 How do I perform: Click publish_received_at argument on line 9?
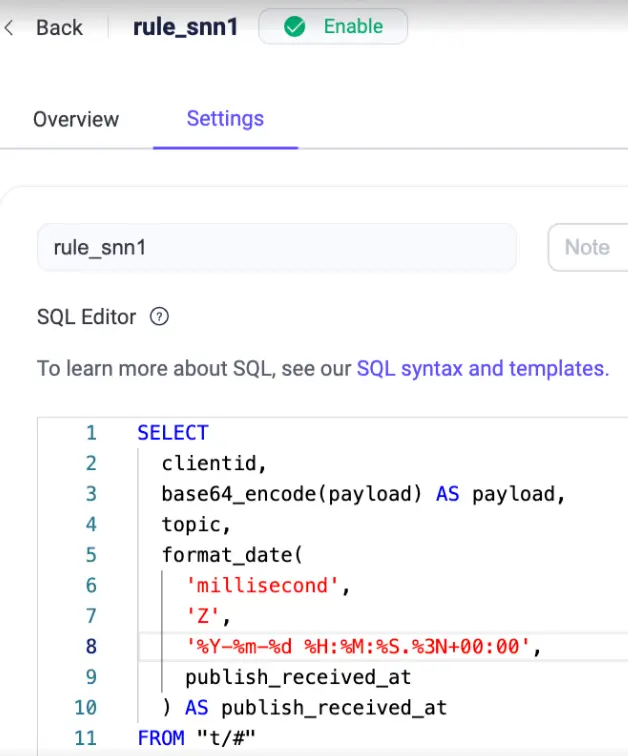pyautogui.click(x=298, y=677)
